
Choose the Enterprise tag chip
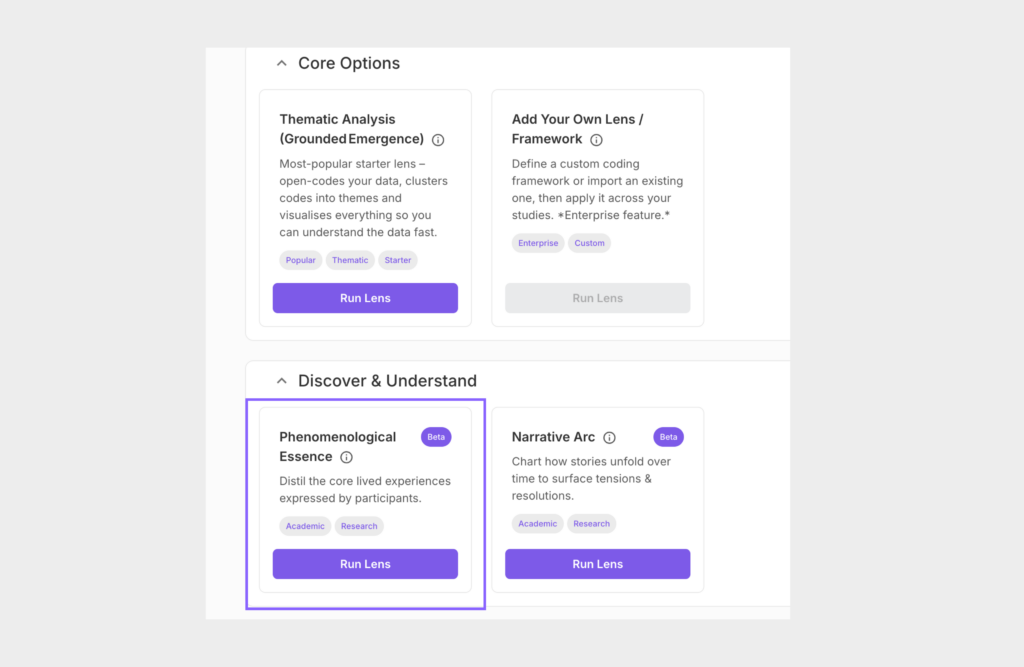click(x=538, y=243)
